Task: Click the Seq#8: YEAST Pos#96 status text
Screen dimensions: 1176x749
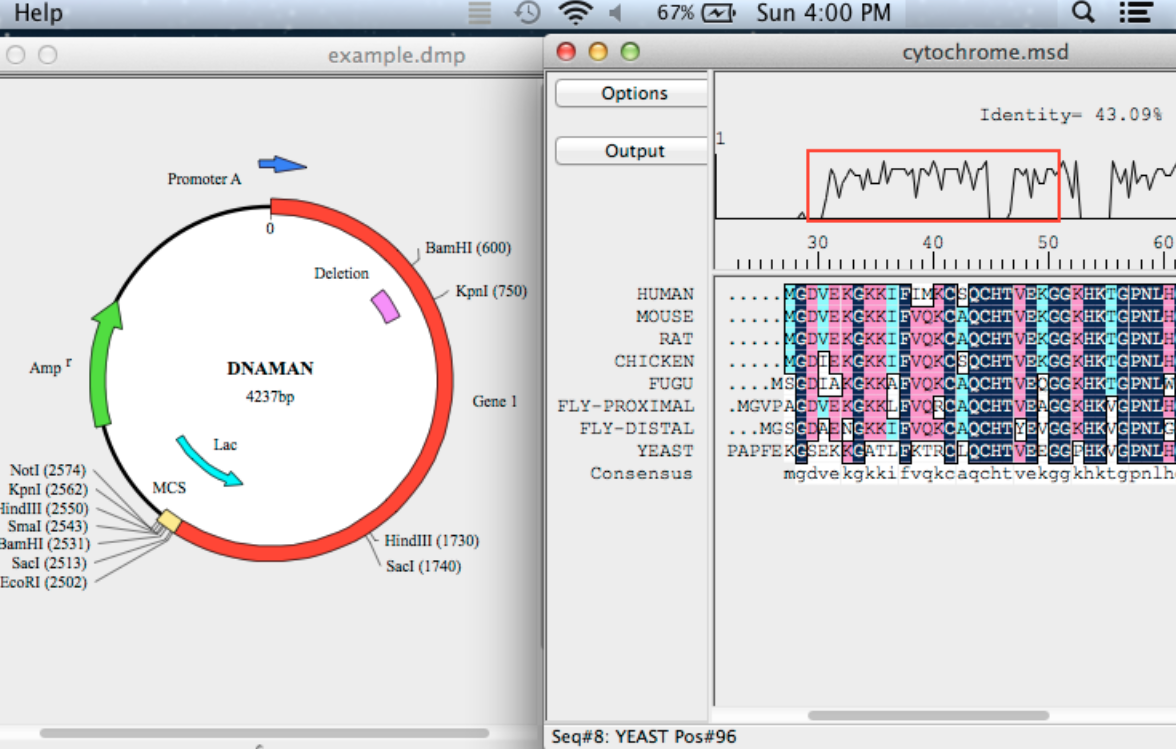Action: point(644,737)
